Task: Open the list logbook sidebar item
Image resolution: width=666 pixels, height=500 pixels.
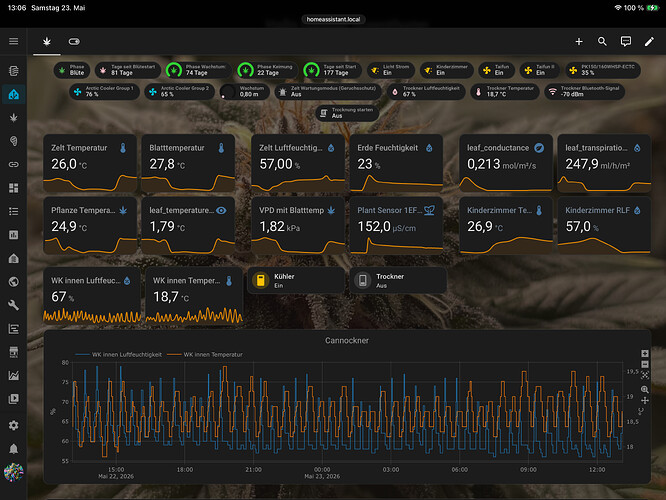Action: [14, 211]
